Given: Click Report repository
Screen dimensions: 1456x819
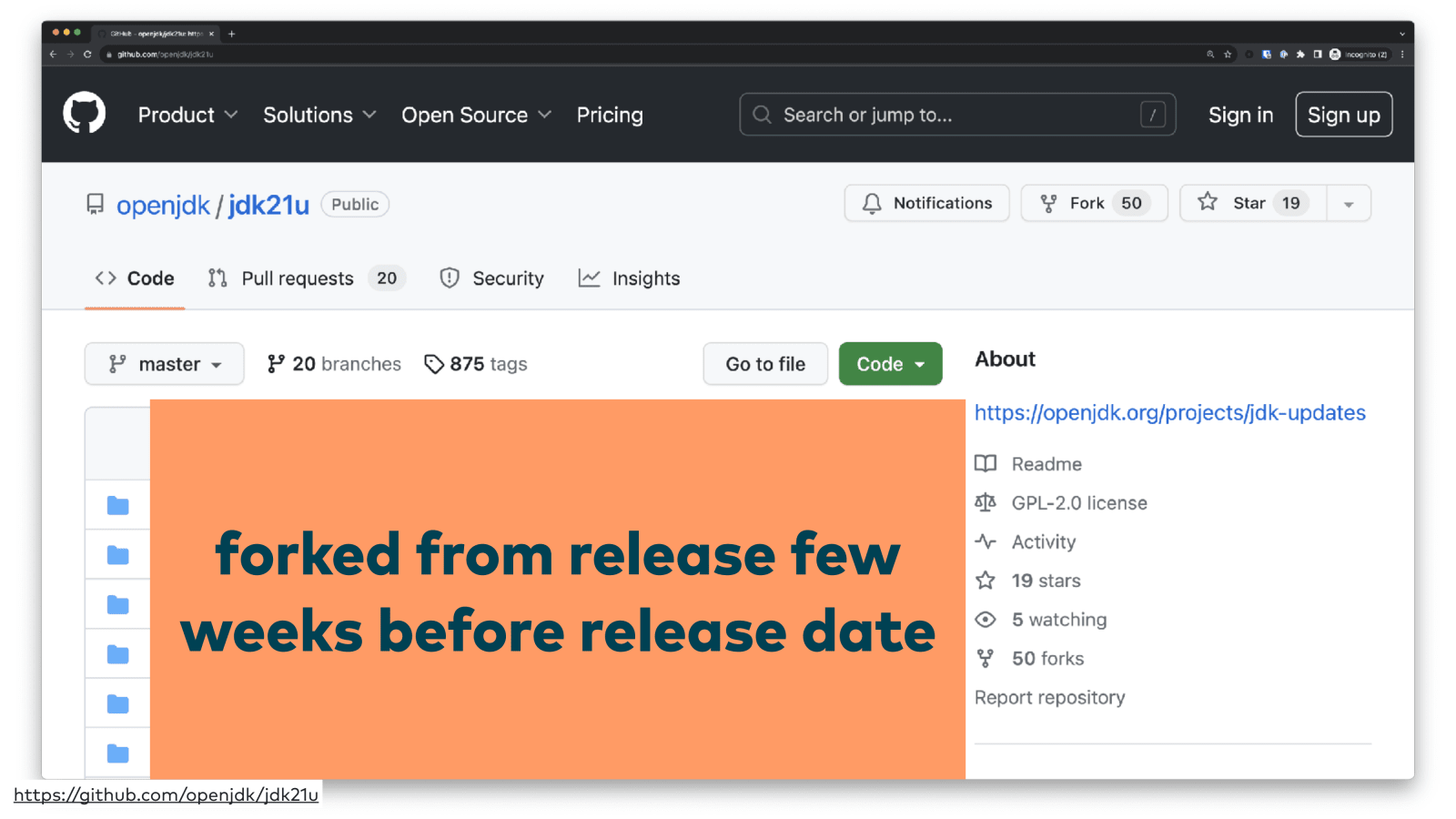Looking at the screenshot, I should (1049, 697).
